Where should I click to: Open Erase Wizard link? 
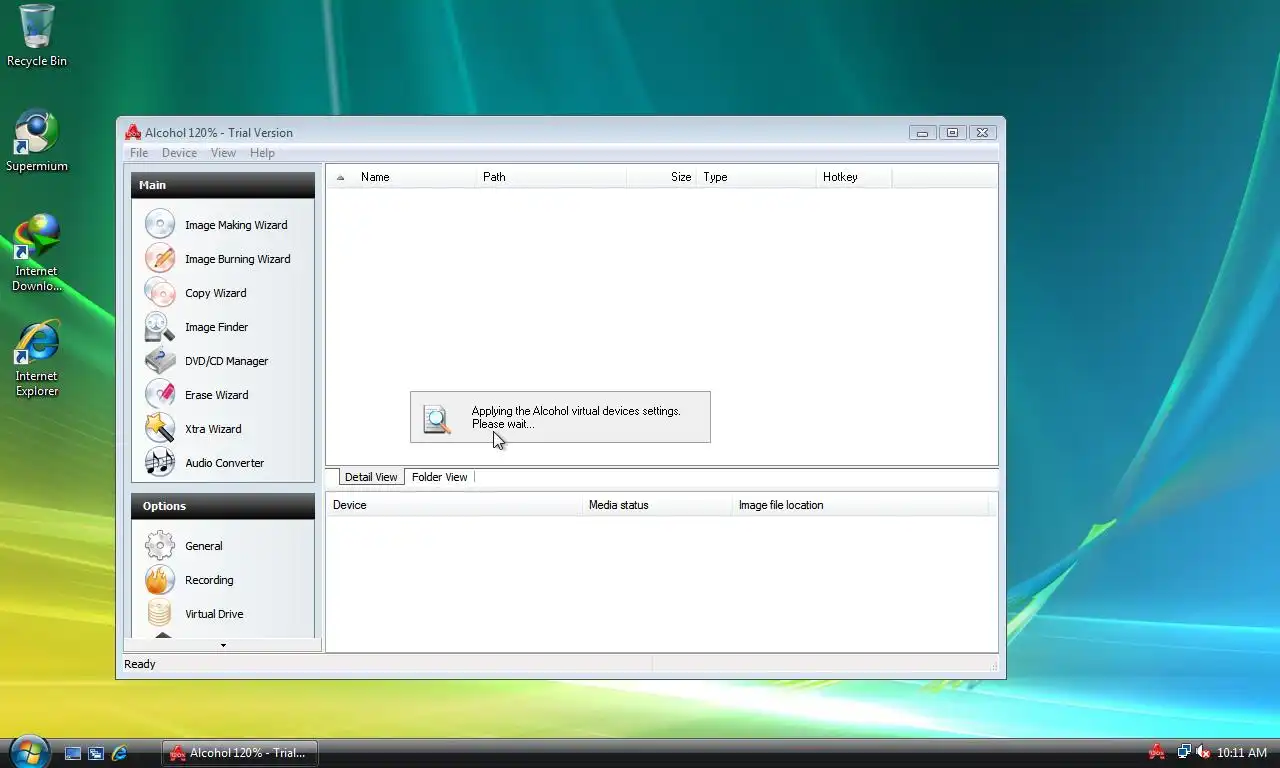pos(217,395)
